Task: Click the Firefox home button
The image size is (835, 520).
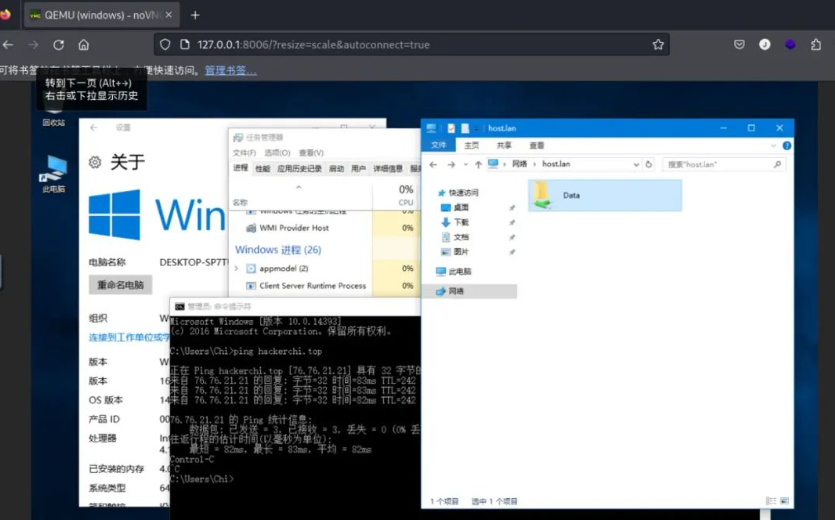Action: tap(84, 45)
